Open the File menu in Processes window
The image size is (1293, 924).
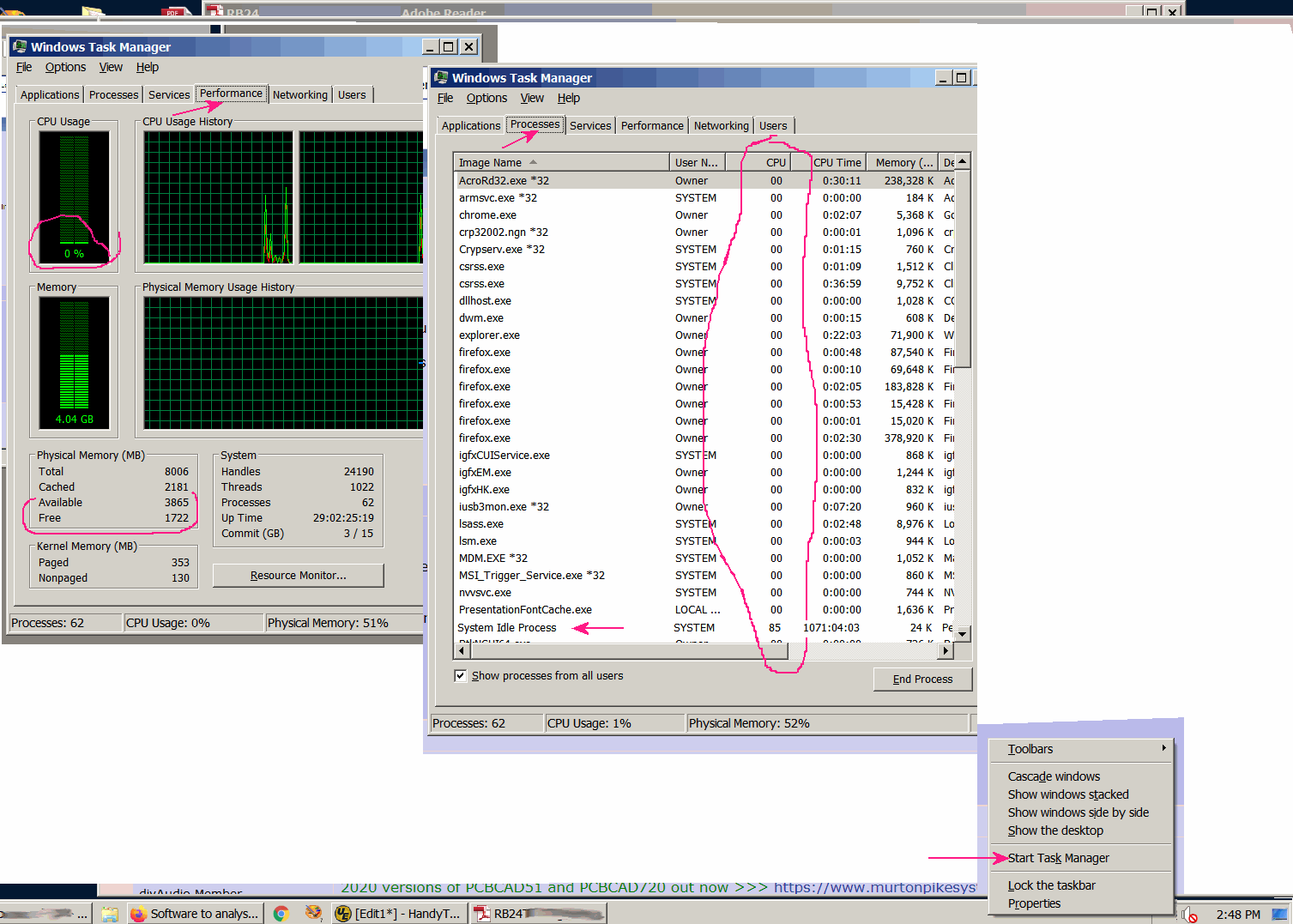coord(445,98)
